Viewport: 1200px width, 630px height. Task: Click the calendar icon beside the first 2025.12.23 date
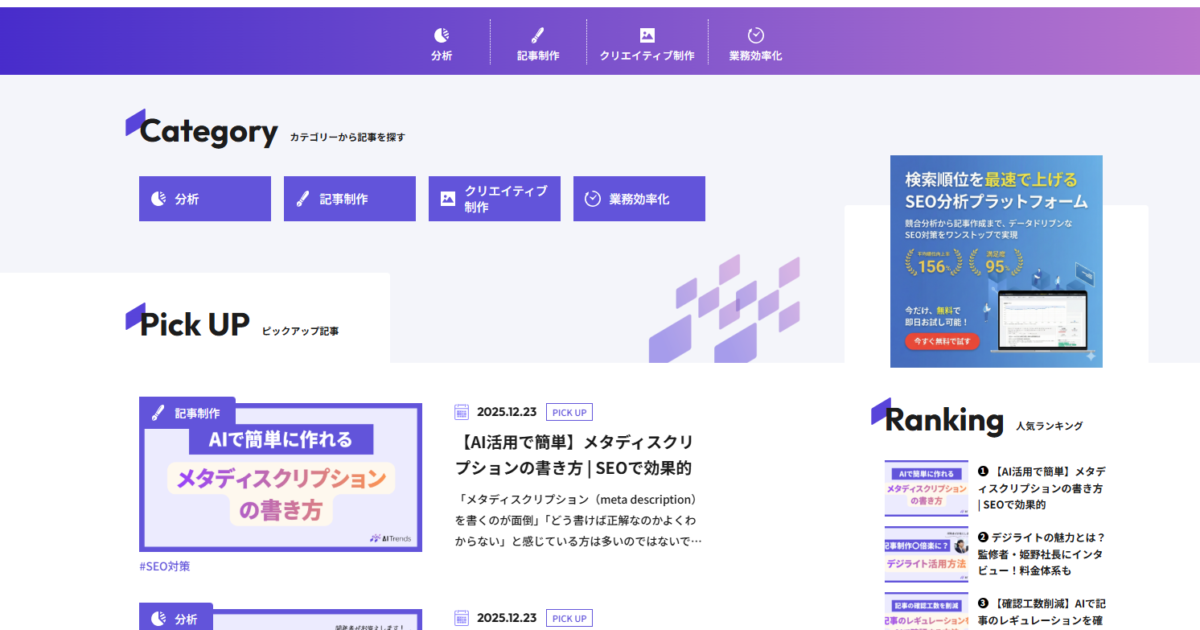(461, 411)
